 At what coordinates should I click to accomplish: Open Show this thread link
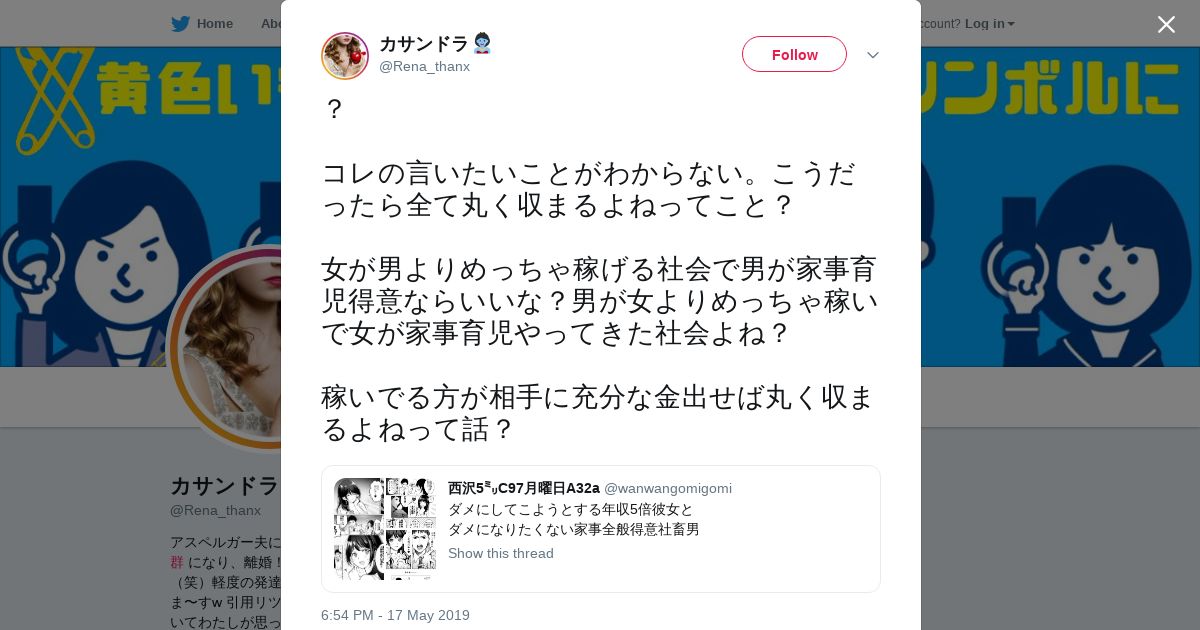pyautogui.click(x=500, y=554)
